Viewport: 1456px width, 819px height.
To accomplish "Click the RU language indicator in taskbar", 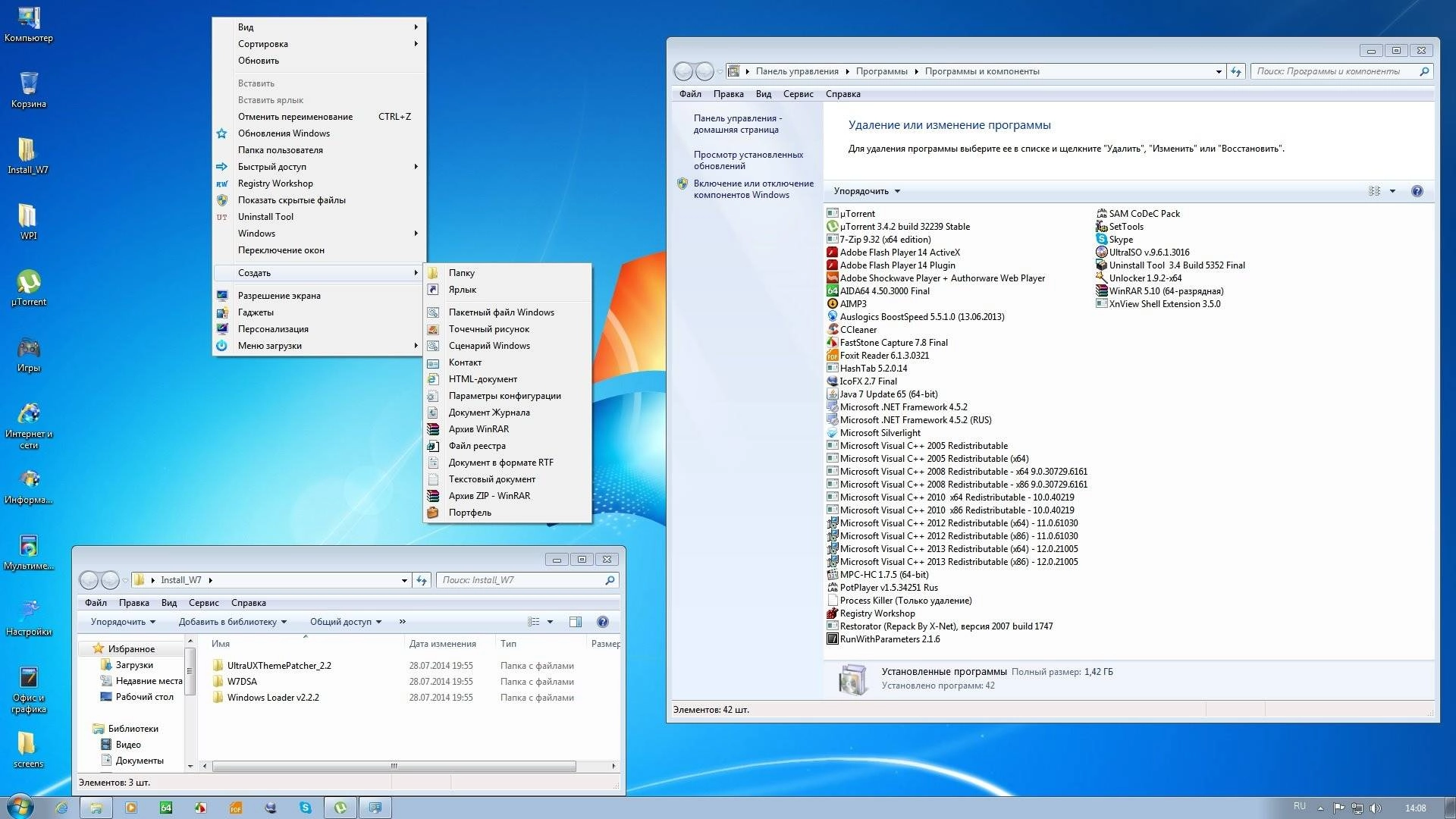I will [1300, 806].
